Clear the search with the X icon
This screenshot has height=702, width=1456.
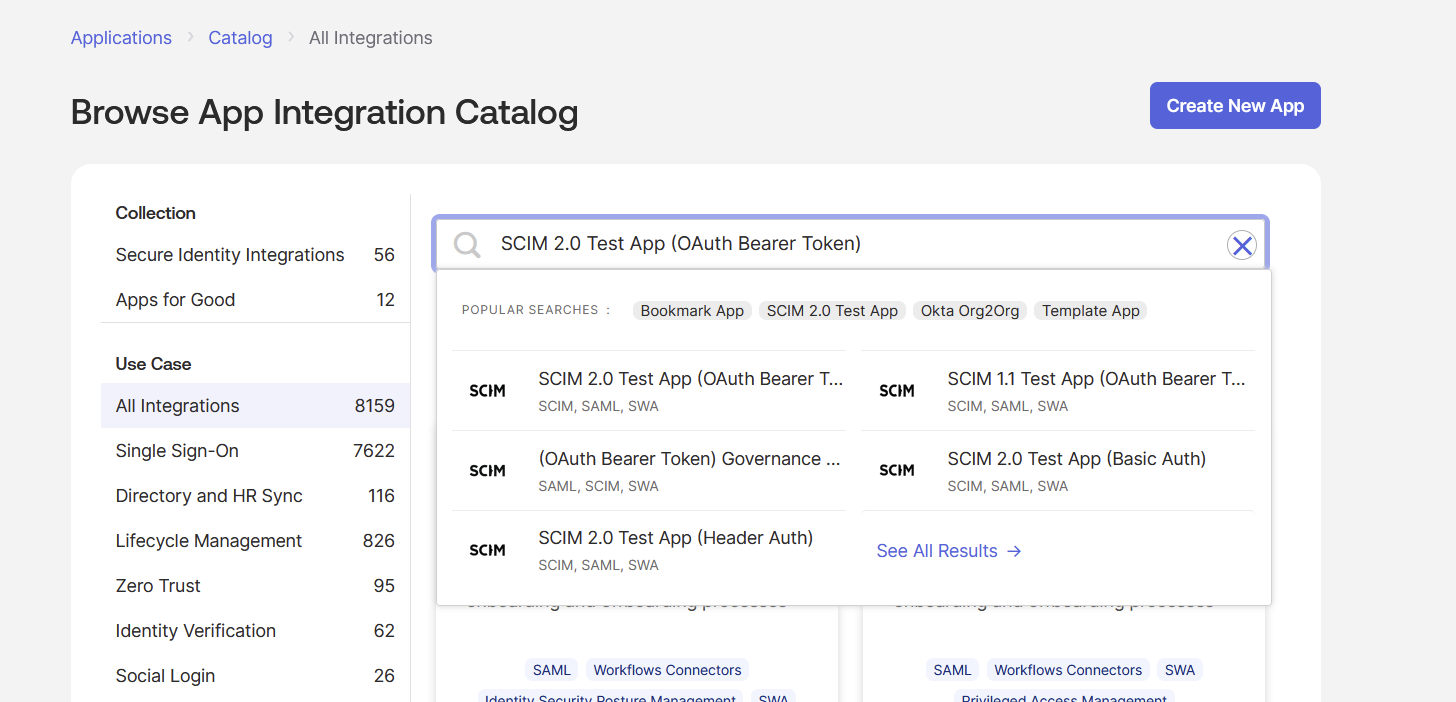pyautogui.click(x=1242, y=244)
